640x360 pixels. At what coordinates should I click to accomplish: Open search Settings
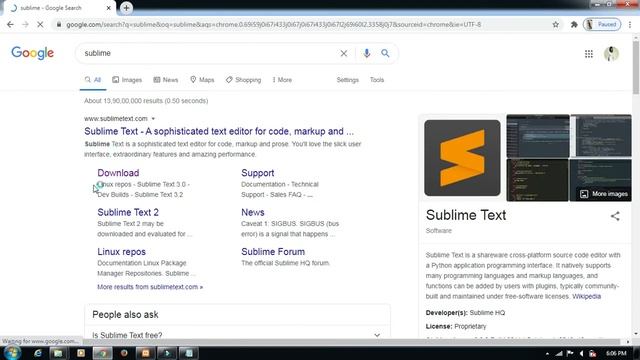tap(347, 80)
